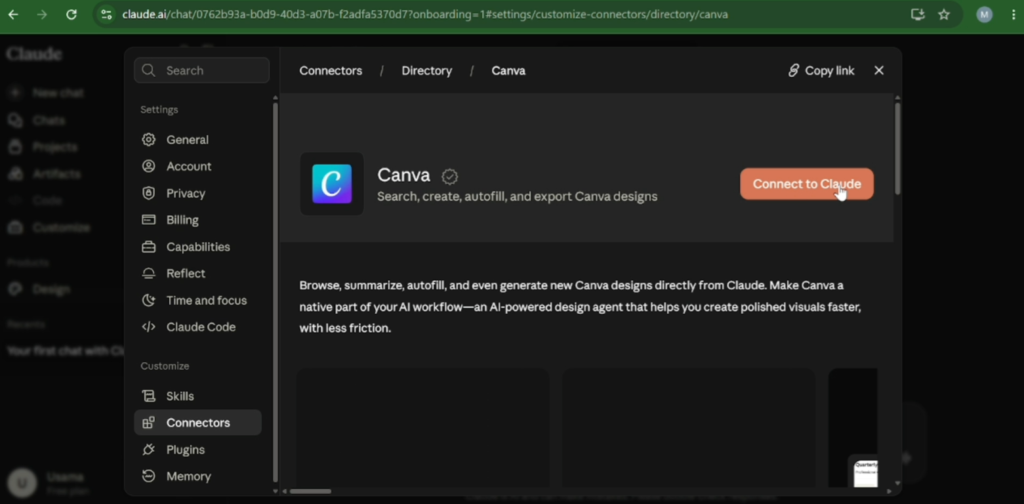Click the main panel vertical scrollbar
This screenshot has width=1024, height=504.
pos(897,149)
